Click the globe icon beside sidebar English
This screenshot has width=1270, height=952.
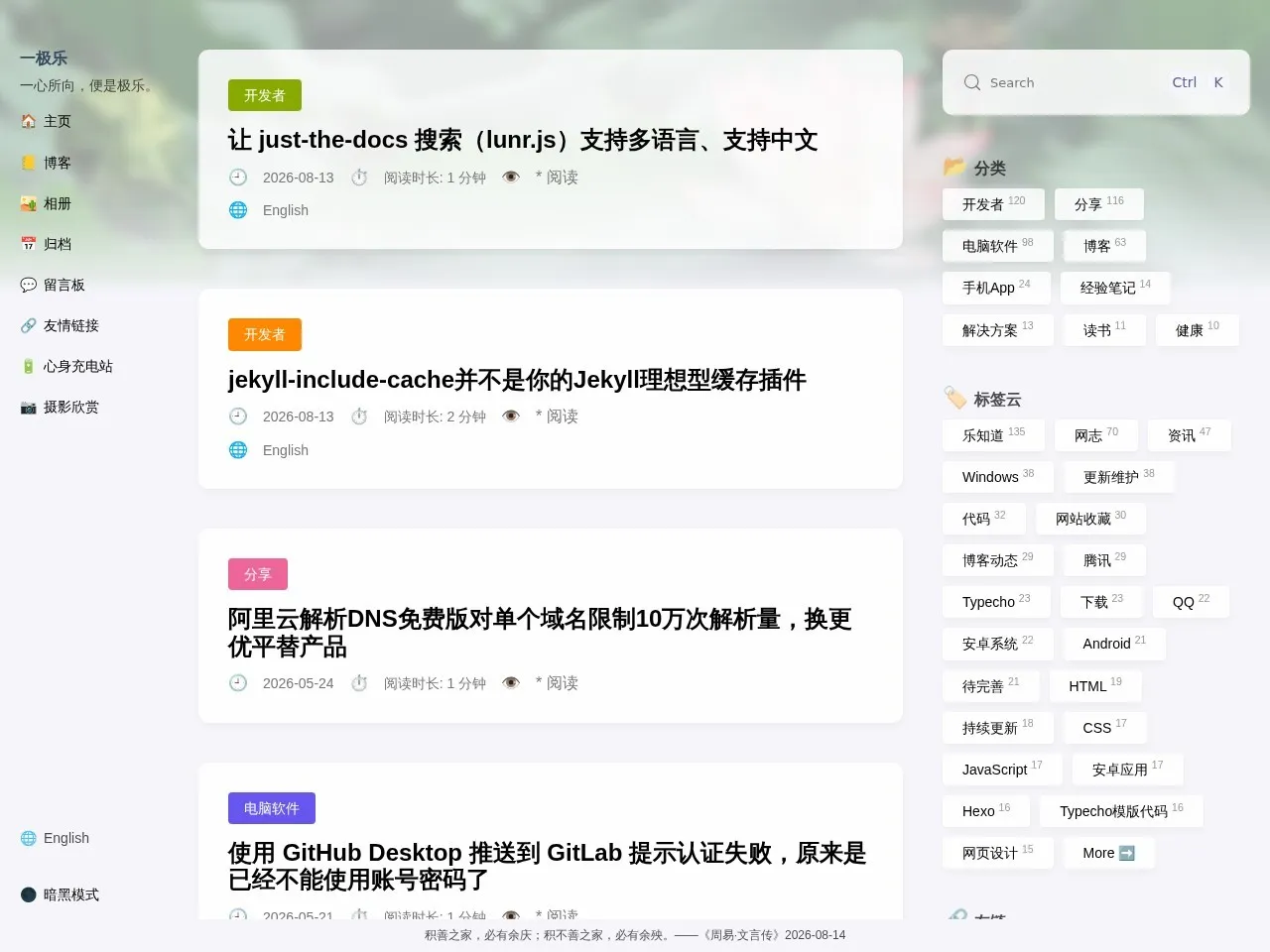click(x=28, y=838)
